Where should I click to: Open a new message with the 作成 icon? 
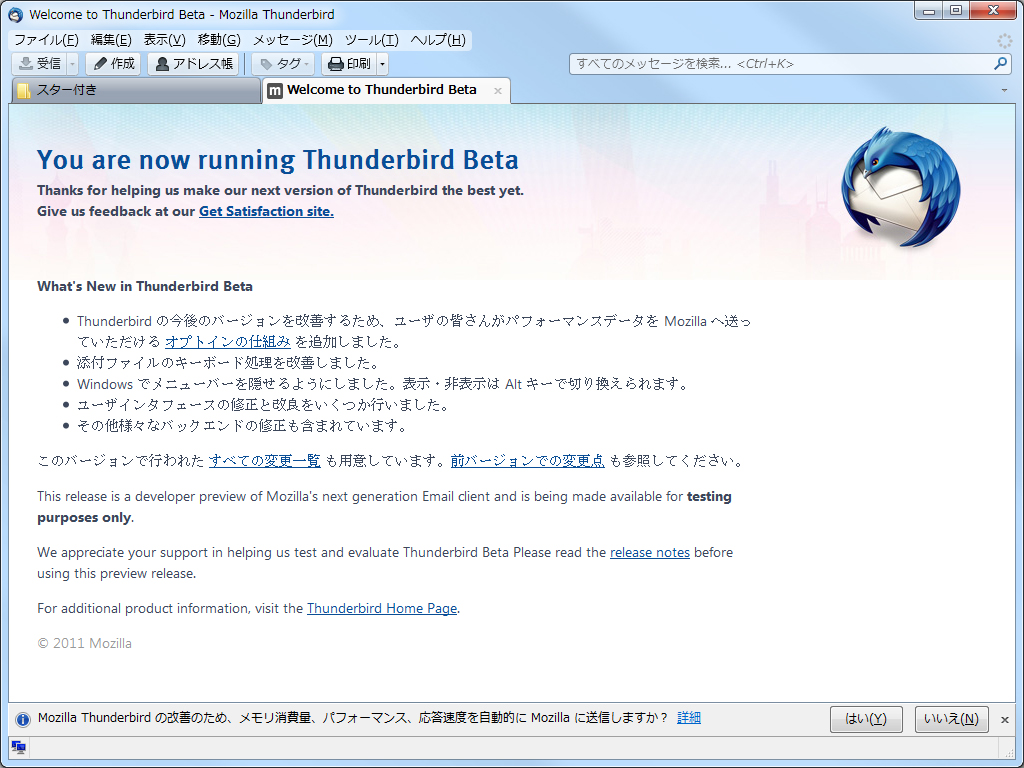pyautogui.click(x=112, y=63)
